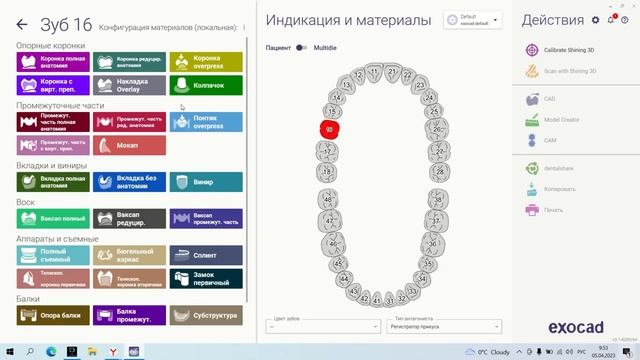
Task: Choose Понтик overpress
Action: click(206, 122)
